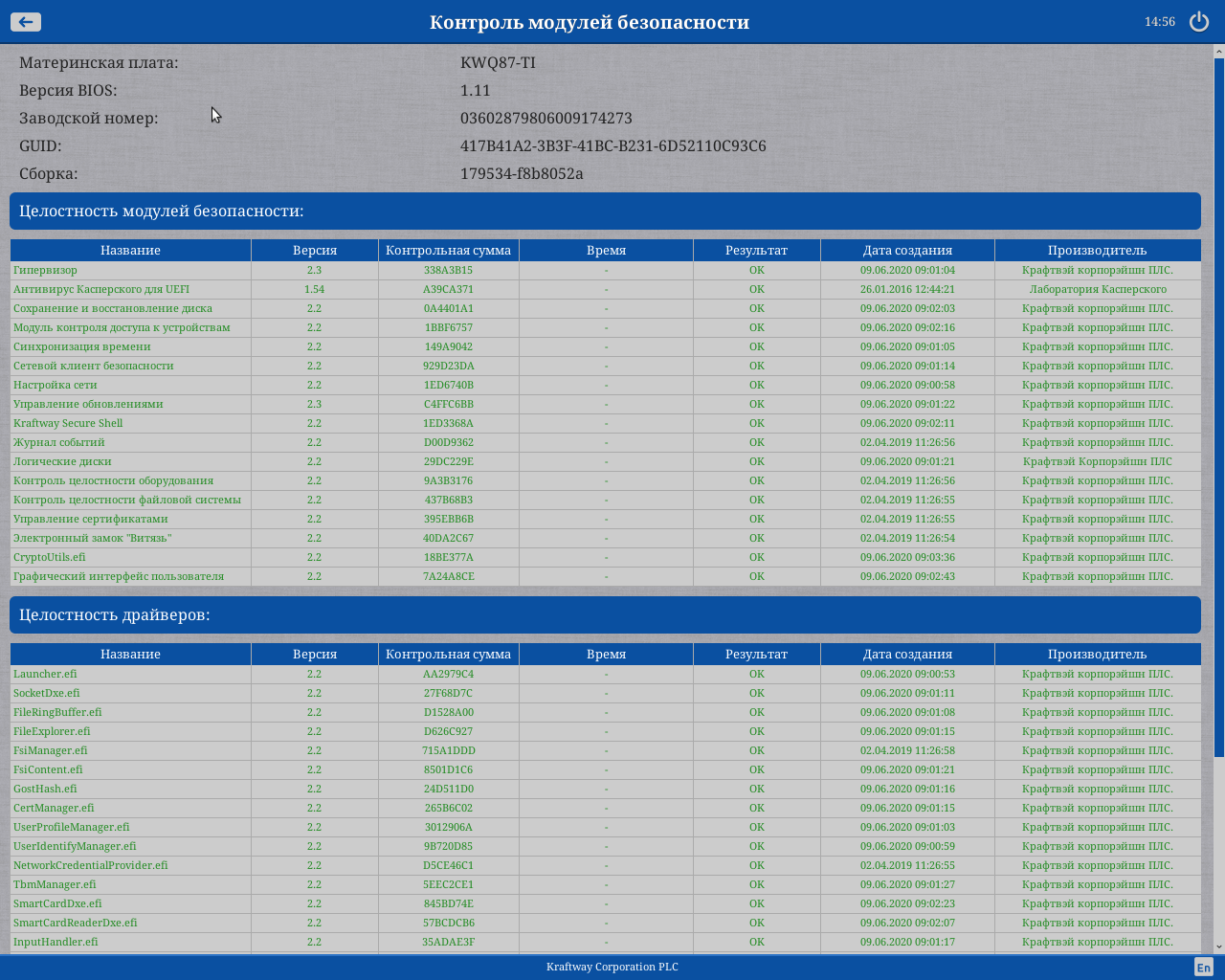Select NetworkCredentialProvider.efi driver

tap(91, 865)
